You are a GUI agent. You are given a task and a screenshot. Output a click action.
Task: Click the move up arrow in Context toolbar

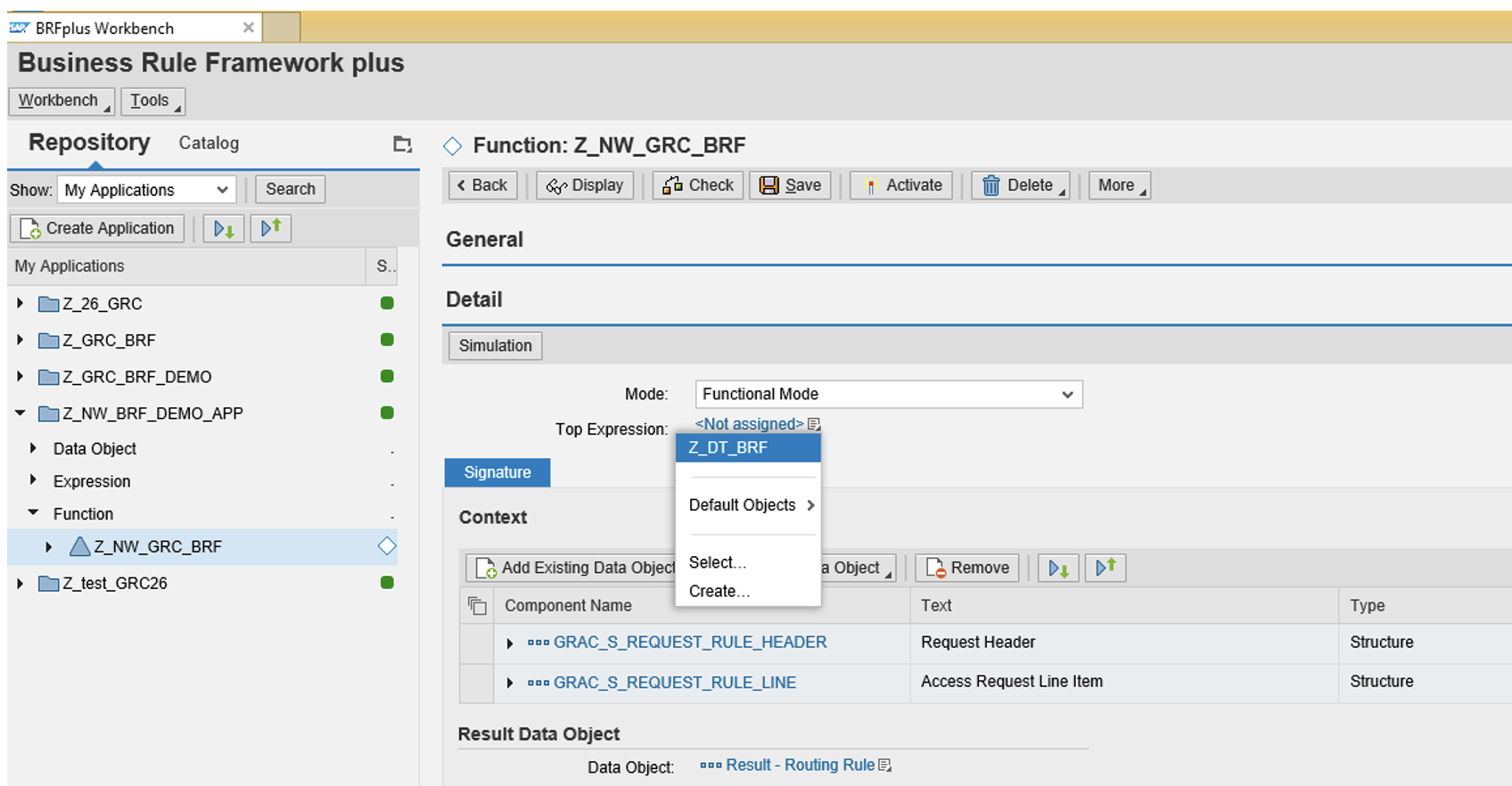tap(1105, 568)
